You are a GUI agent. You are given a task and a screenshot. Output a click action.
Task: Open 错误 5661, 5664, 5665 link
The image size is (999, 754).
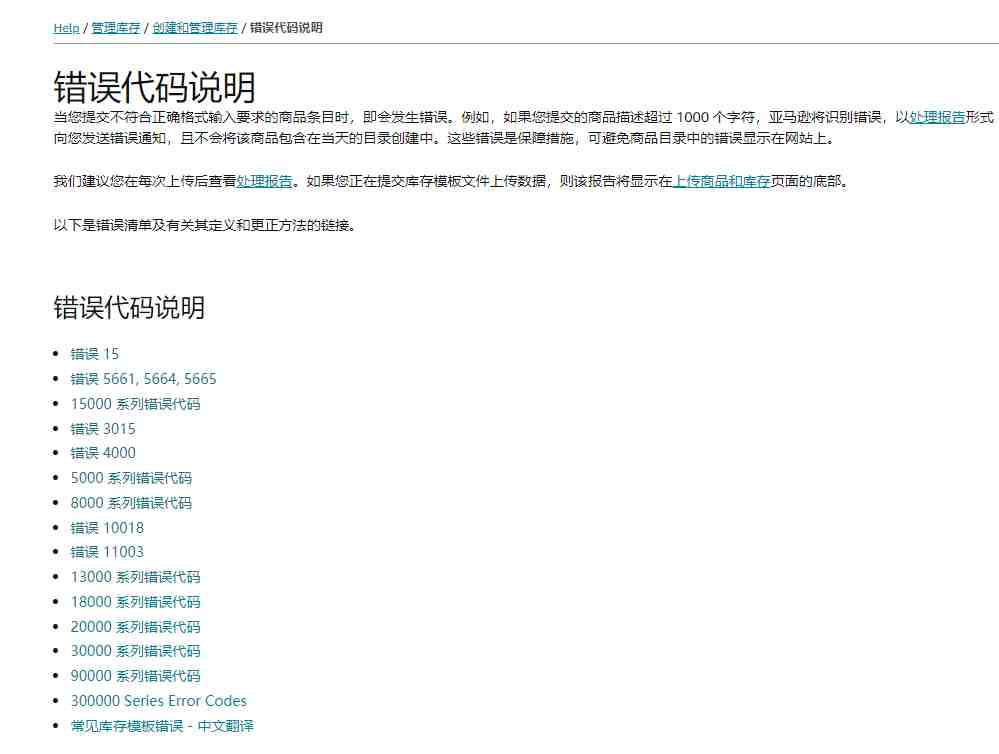(143, 379)
